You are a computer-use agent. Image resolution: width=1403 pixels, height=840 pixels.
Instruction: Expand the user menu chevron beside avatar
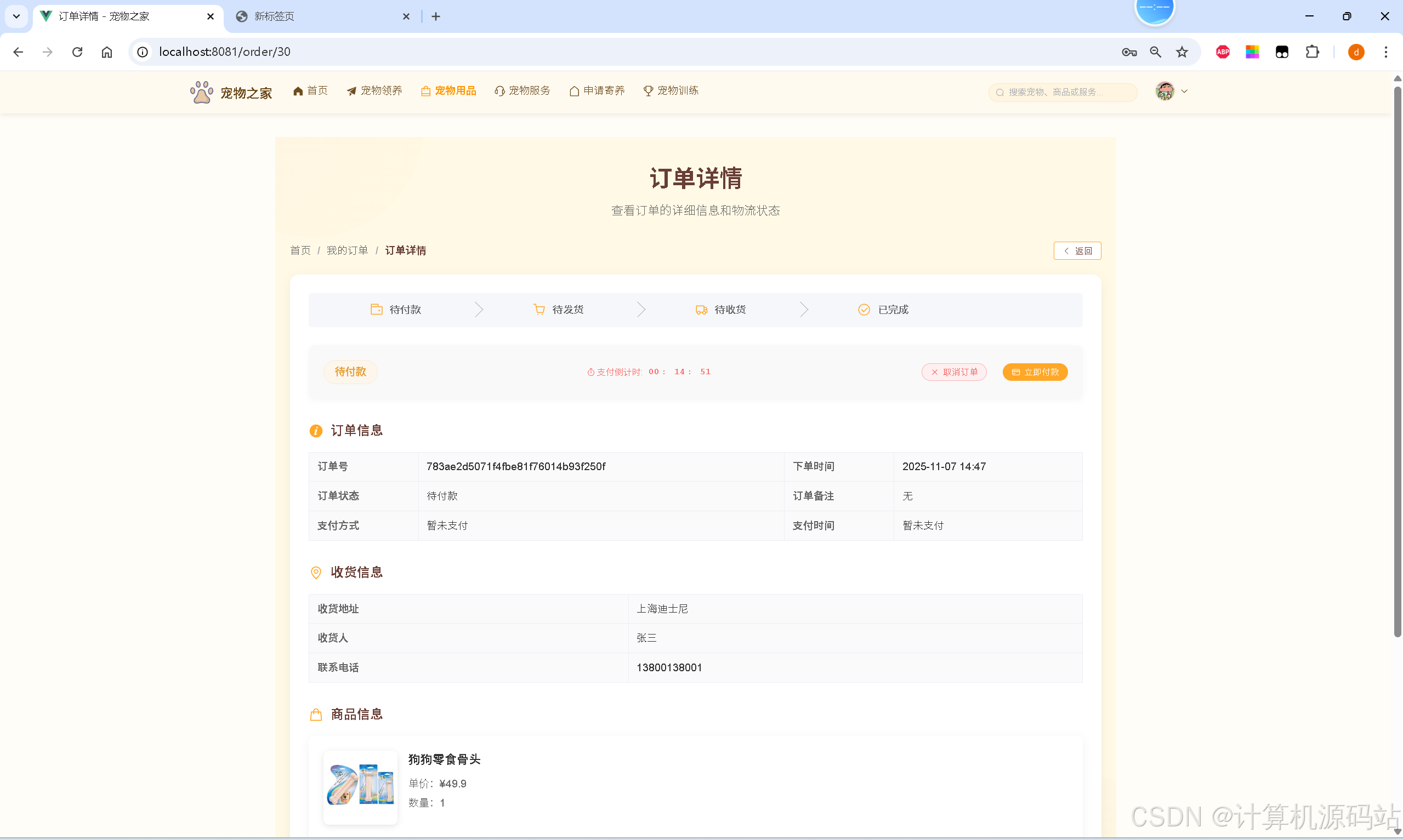pyautogui.click(x=1184, y=91)
